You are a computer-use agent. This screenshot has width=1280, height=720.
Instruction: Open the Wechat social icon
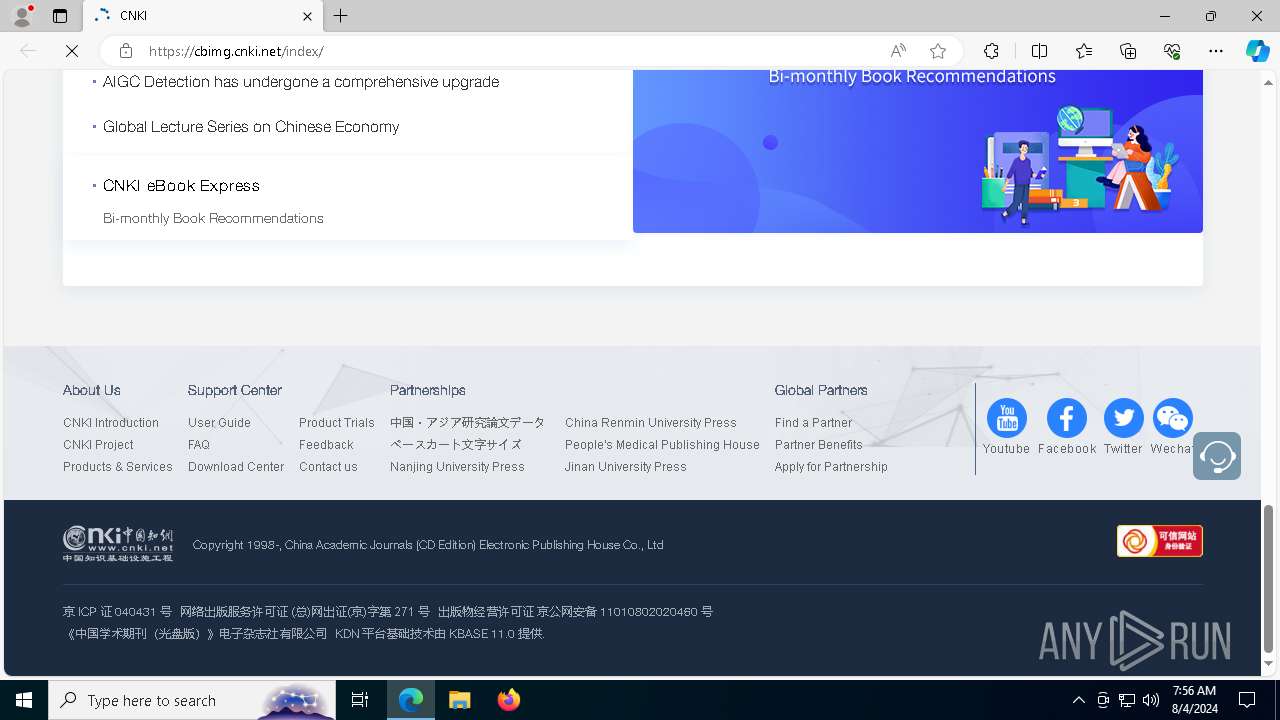click(x=1172, y=418)
